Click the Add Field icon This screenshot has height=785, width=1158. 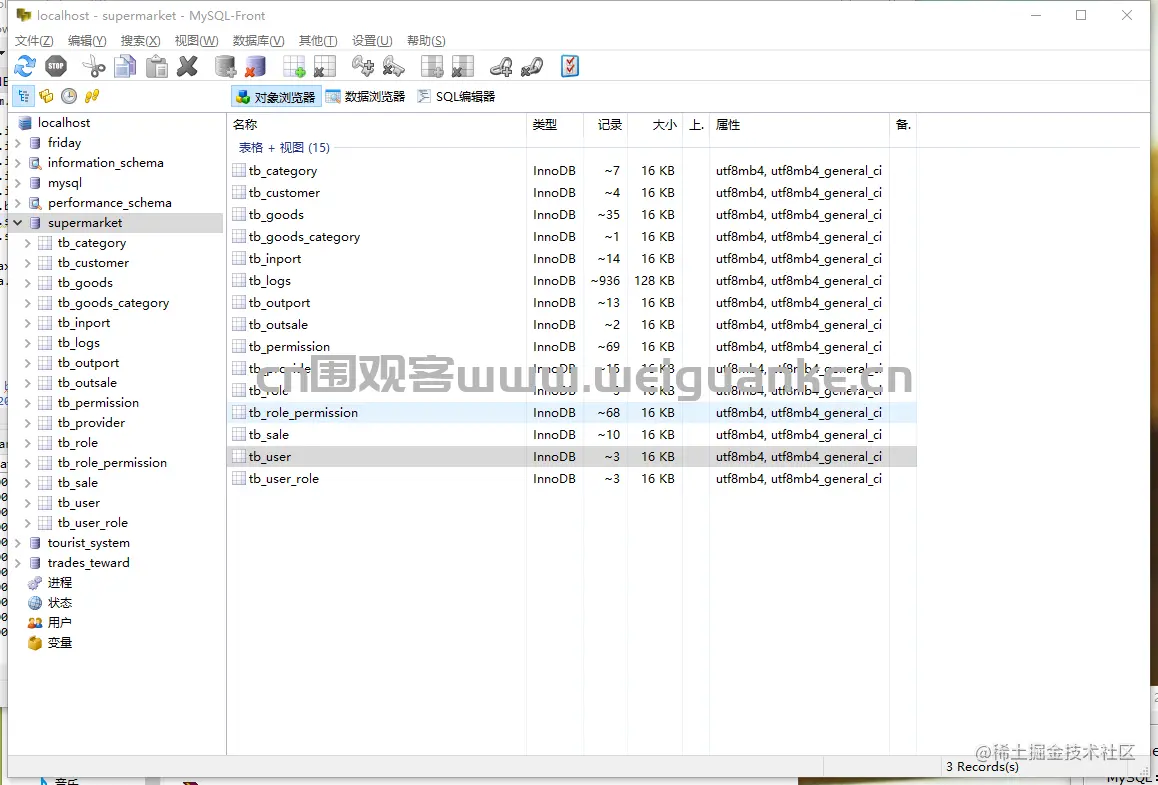[x=432, y=66]
